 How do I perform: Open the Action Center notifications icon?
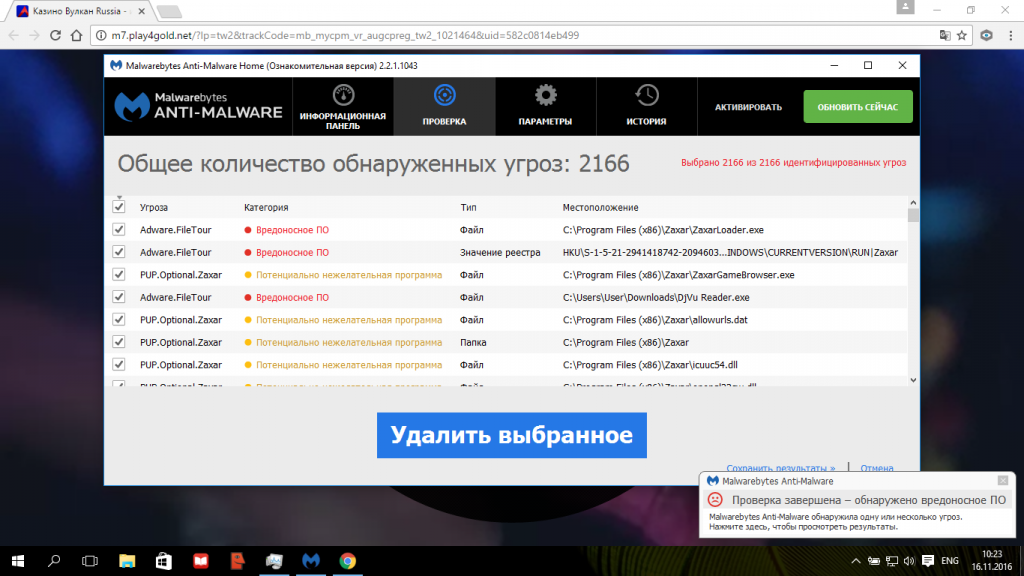pyautogui.click(x=928, y=561)
